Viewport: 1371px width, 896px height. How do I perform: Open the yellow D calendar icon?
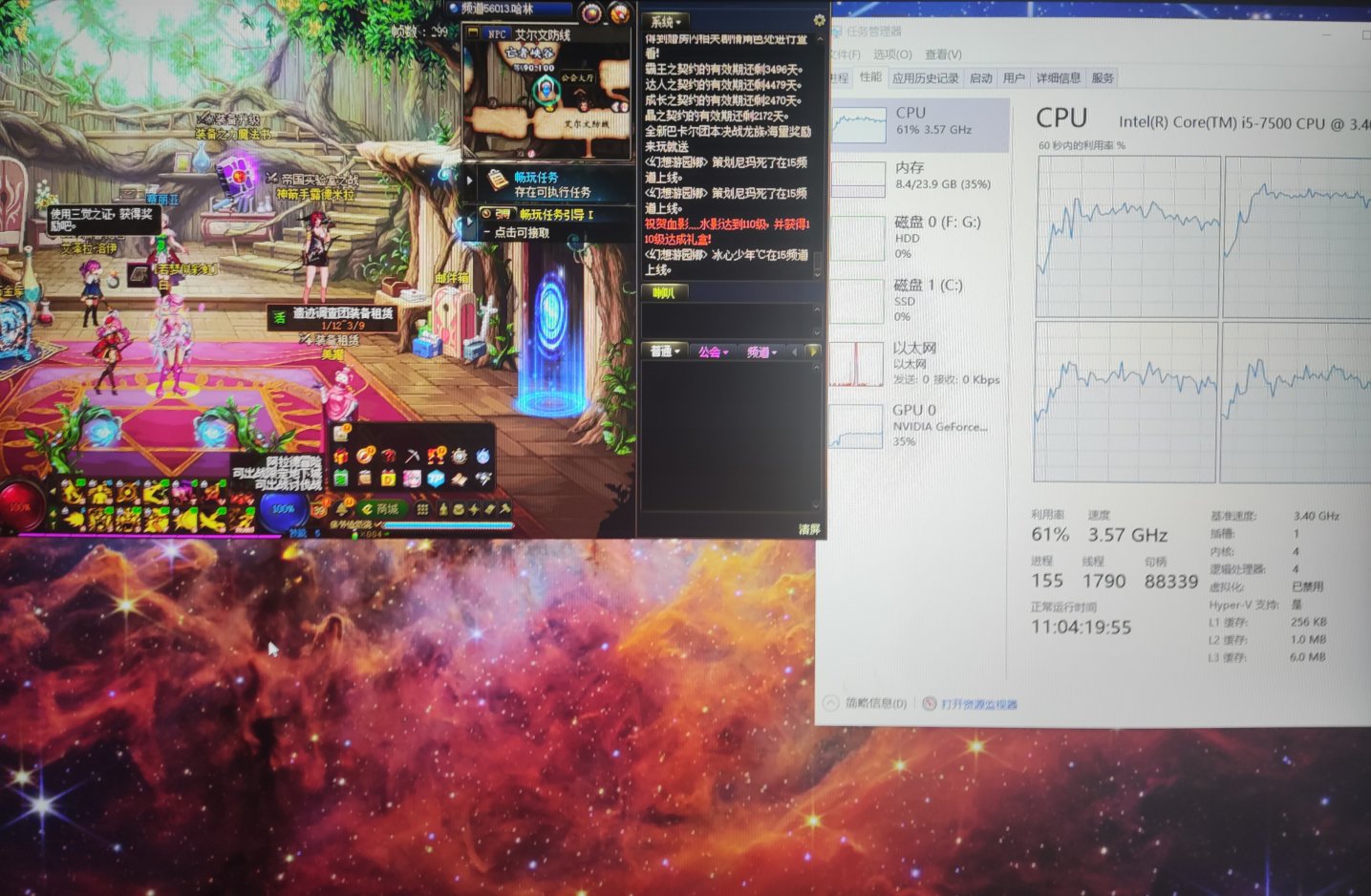click(389, 479)
